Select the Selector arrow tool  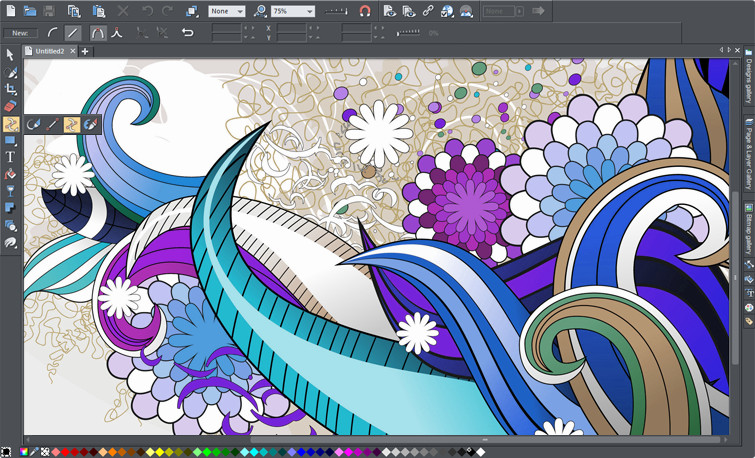click(x=11, y=56)
